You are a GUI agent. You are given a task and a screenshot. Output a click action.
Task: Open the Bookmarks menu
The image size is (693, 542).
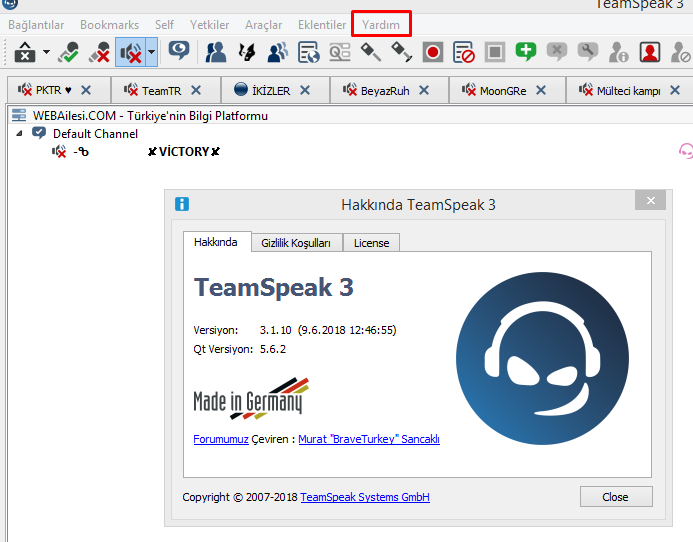(x=110, y=25)
